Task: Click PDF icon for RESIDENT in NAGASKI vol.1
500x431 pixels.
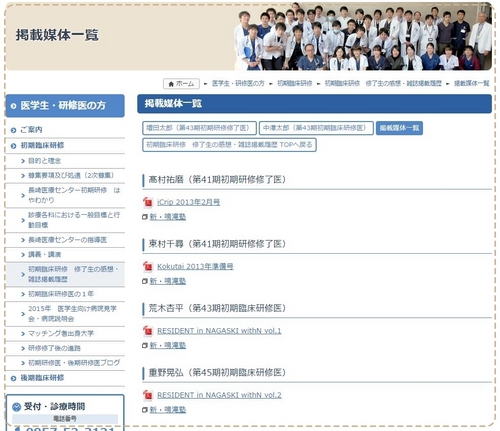Action: pos(148,331)
